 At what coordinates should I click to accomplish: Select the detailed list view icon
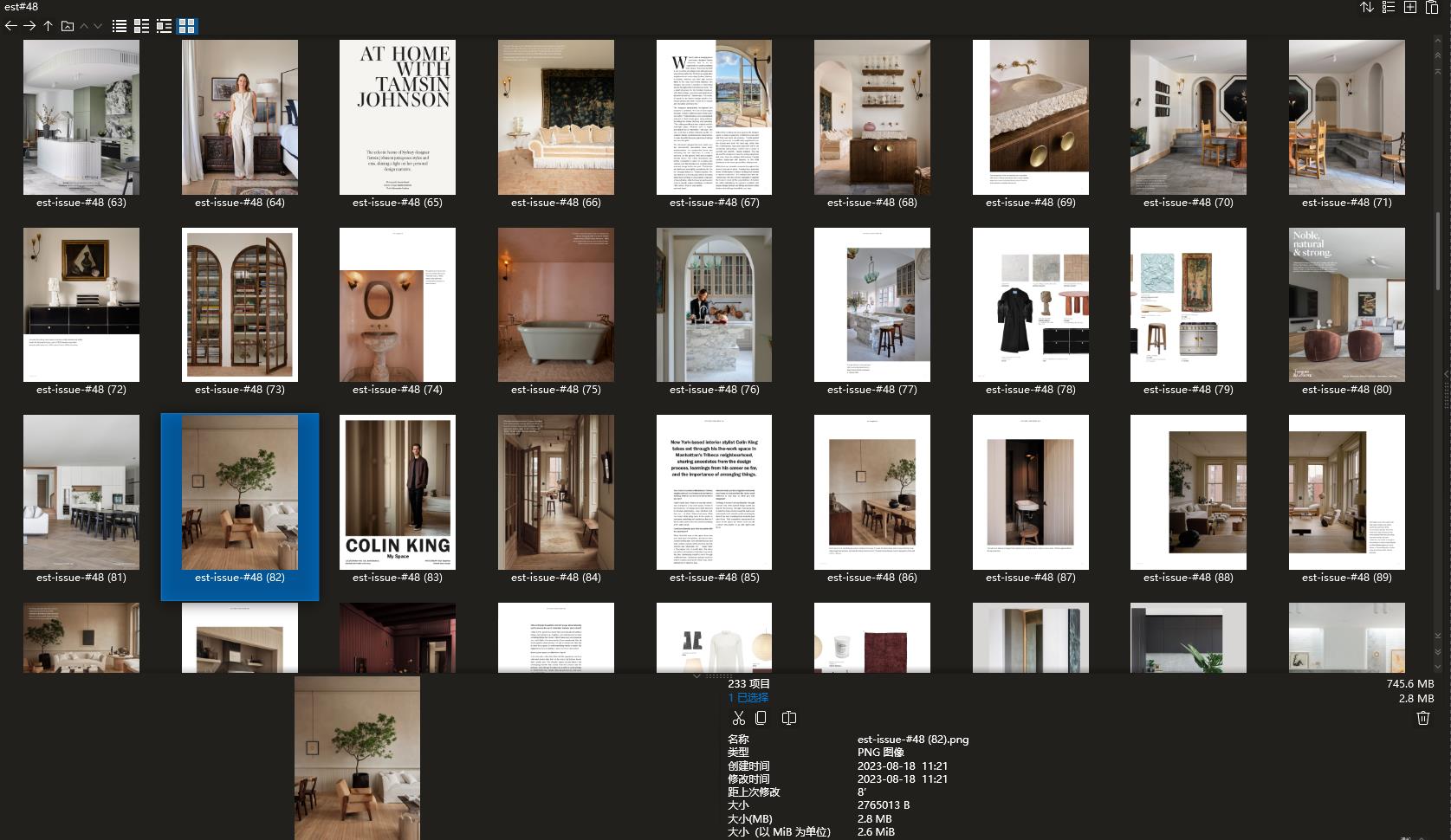141,25
